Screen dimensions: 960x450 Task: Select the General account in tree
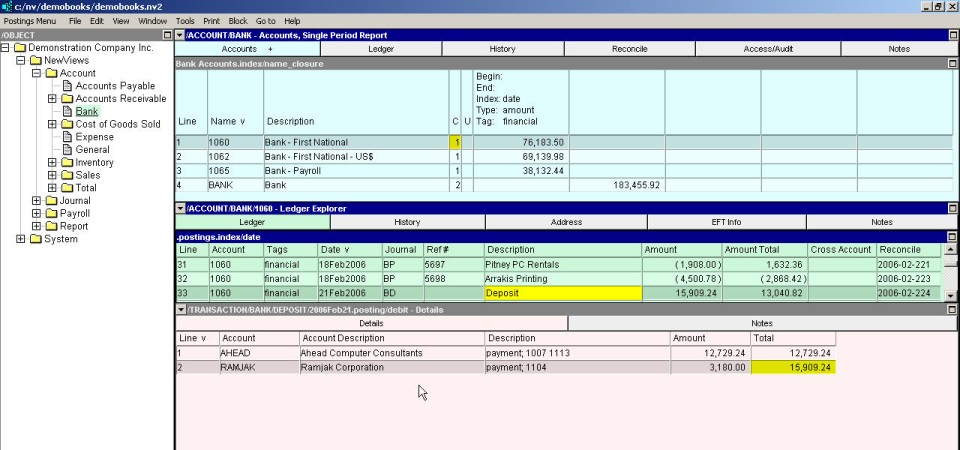92,150
